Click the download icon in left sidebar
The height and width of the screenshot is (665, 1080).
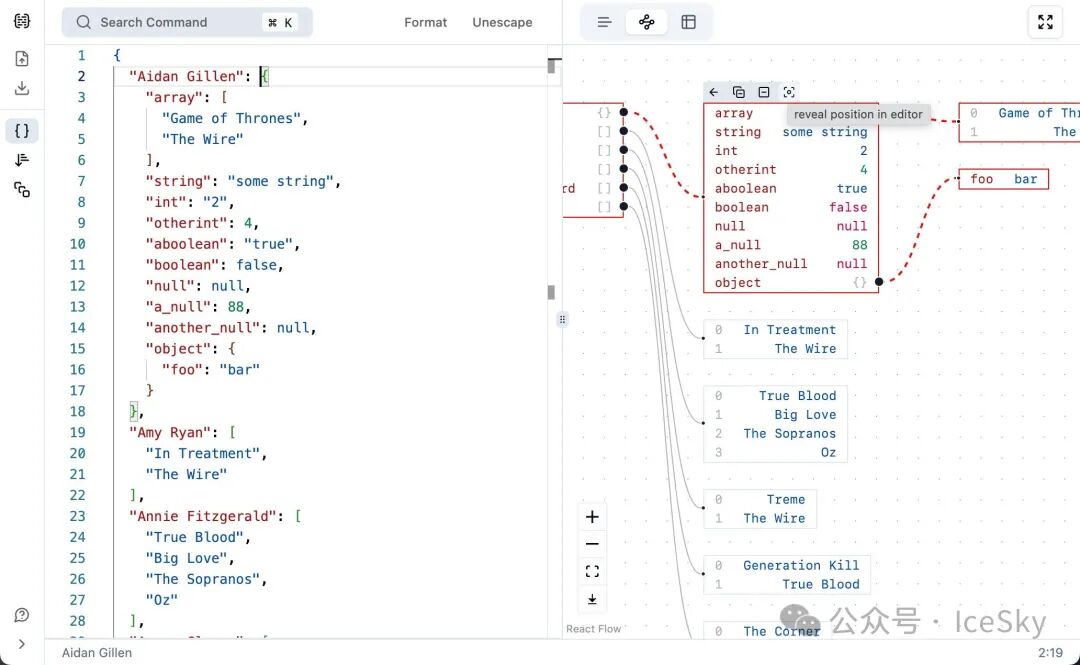point(22,88)
